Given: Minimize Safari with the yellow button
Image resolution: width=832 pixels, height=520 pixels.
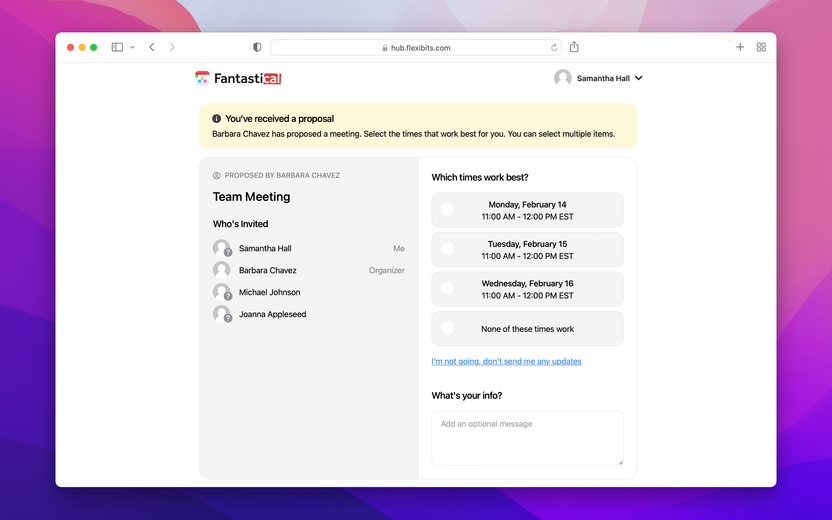Looking at the screenshot, I should 82,47.
